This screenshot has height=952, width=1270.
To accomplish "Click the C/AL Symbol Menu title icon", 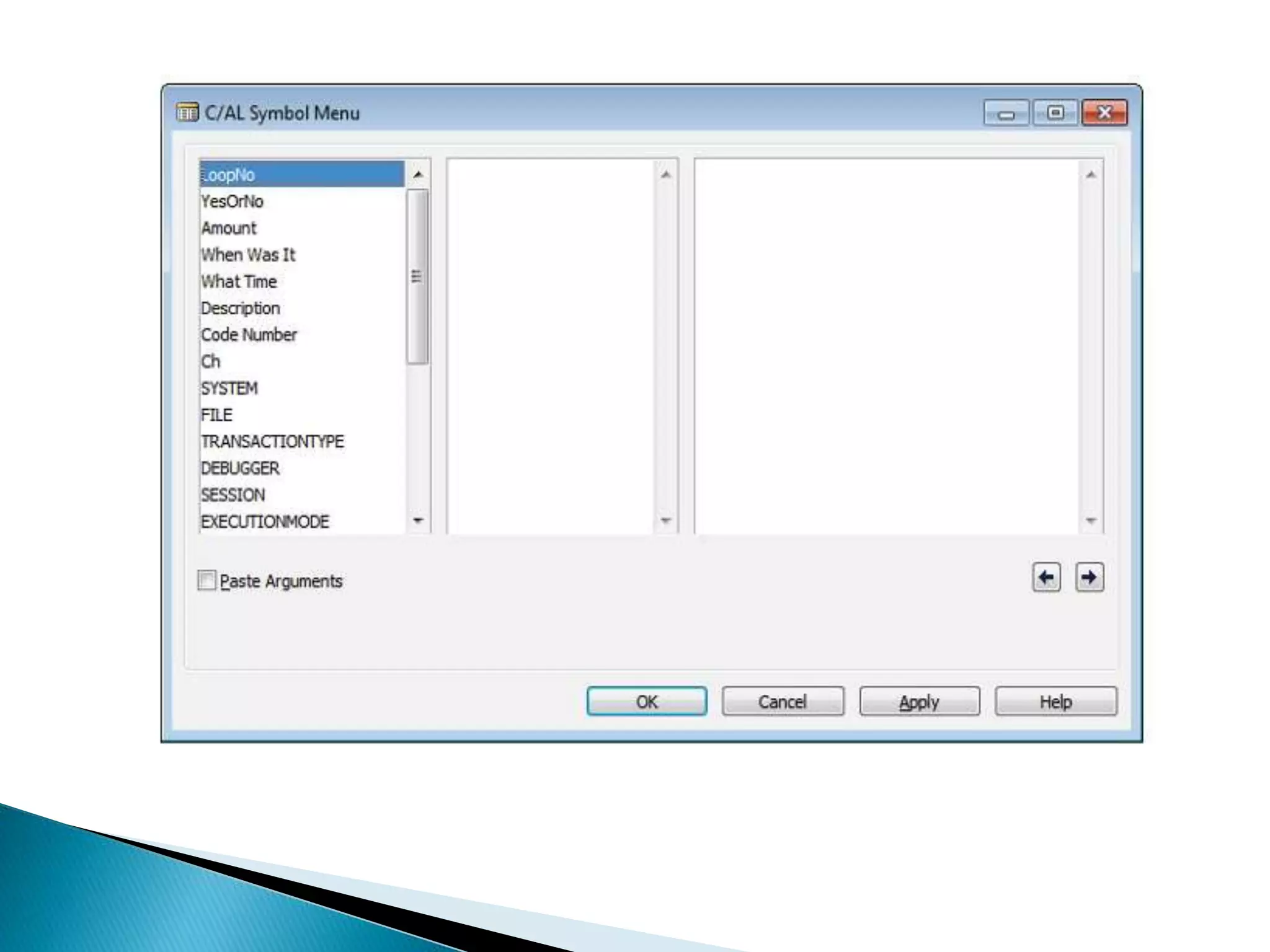I will pos(187,113).
